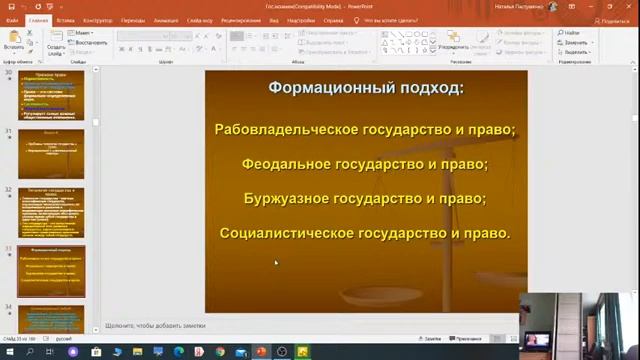Open the Справка tab
Screen dimensions: 640x360
pyautogui.click(x=333, y=20)
